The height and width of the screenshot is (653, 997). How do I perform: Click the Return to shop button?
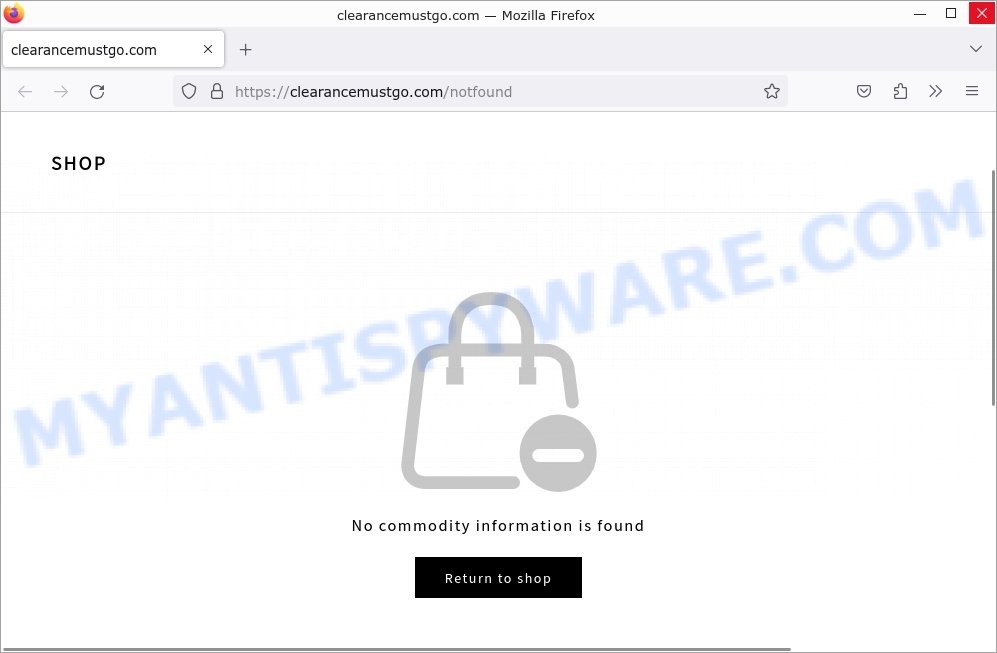click(x=498, y=577)
